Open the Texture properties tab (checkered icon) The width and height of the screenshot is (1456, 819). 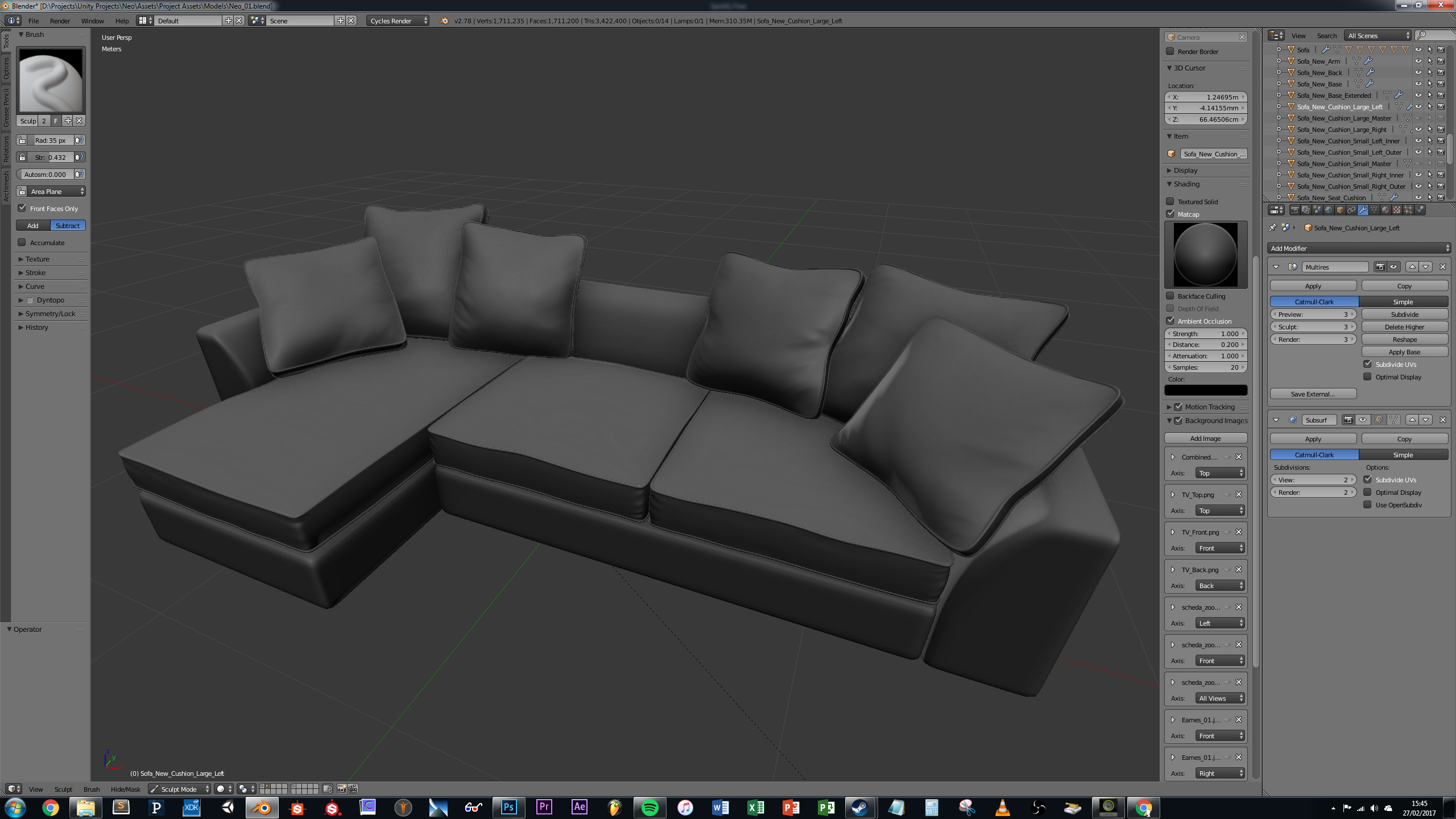(x=1397, y=210)
